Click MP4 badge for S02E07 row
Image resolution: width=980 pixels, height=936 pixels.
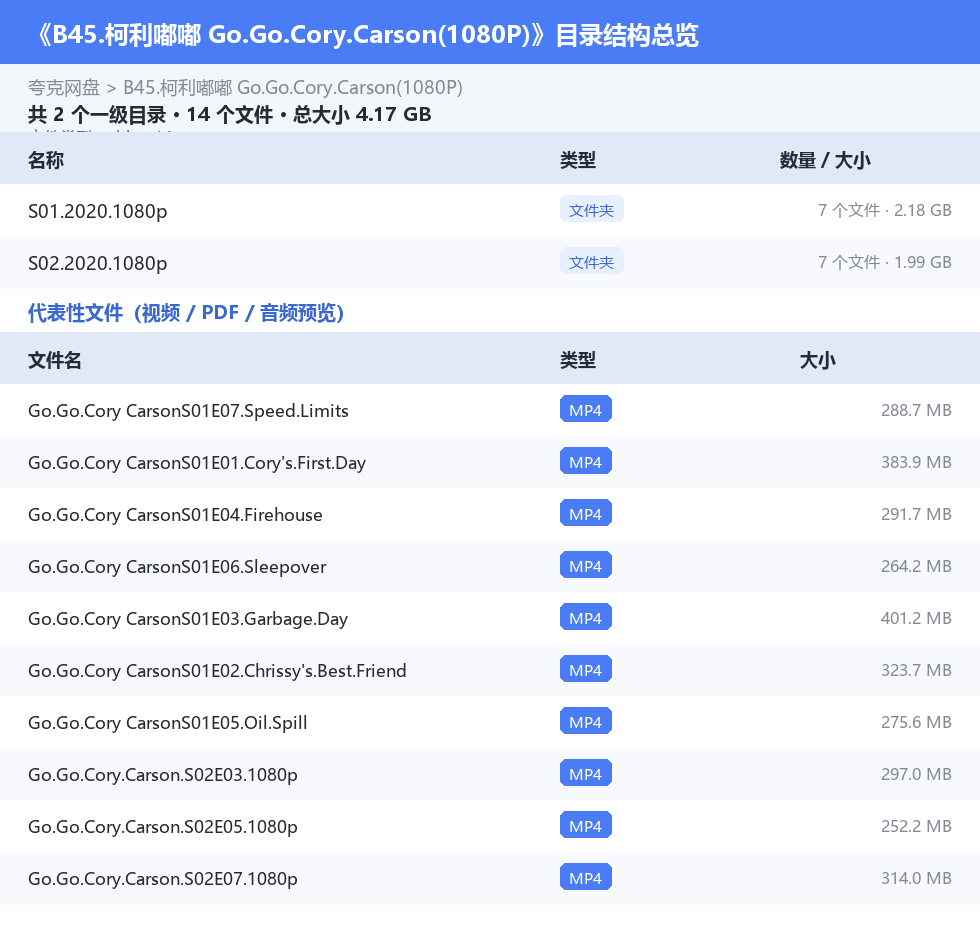coord(586,877)
